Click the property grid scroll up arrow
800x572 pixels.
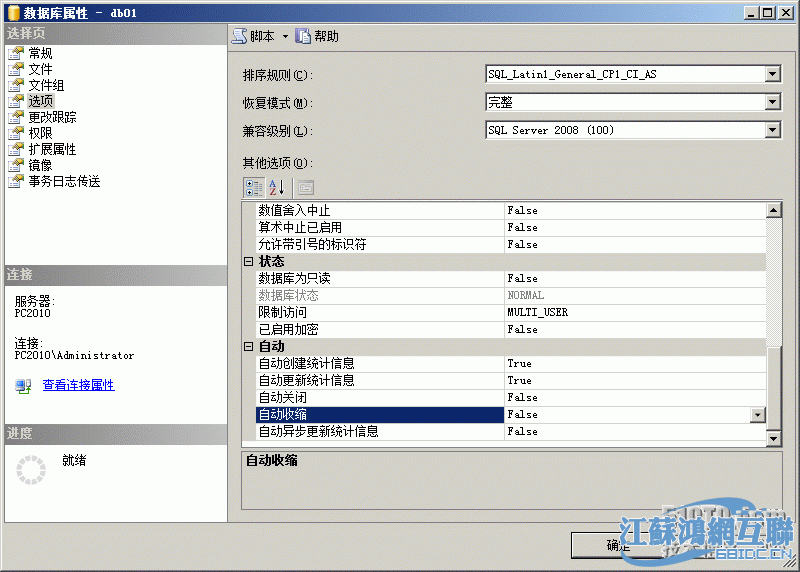pos(773,210)
